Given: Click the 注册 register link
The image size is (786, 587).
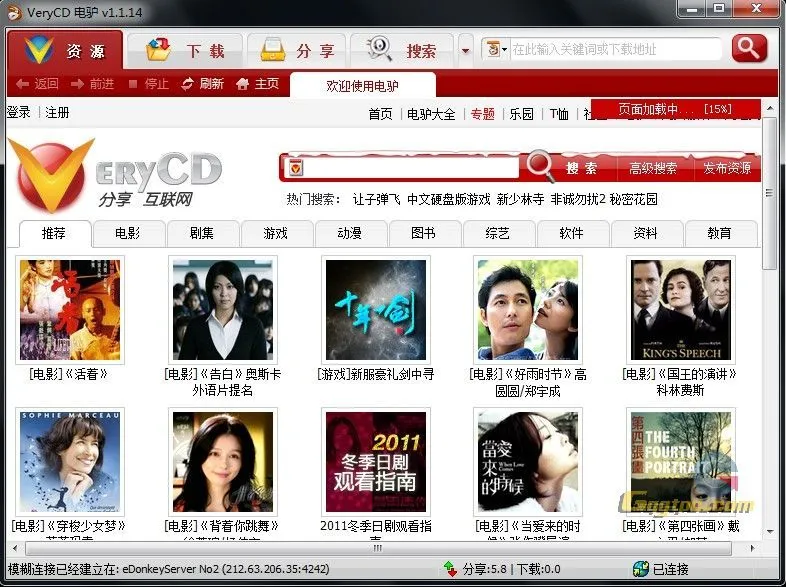Looking at the screenshot, I should tap(57, 112).
